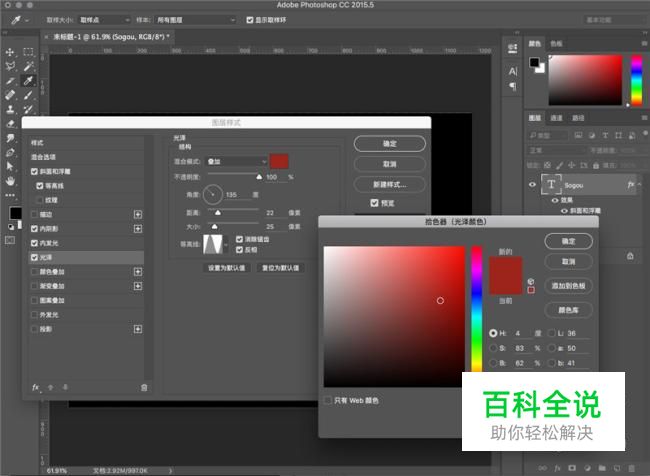This screenshot has height=476, width=650.
Task: Select the Eyedropper tool in the toolbox
Action: (28, 80)
